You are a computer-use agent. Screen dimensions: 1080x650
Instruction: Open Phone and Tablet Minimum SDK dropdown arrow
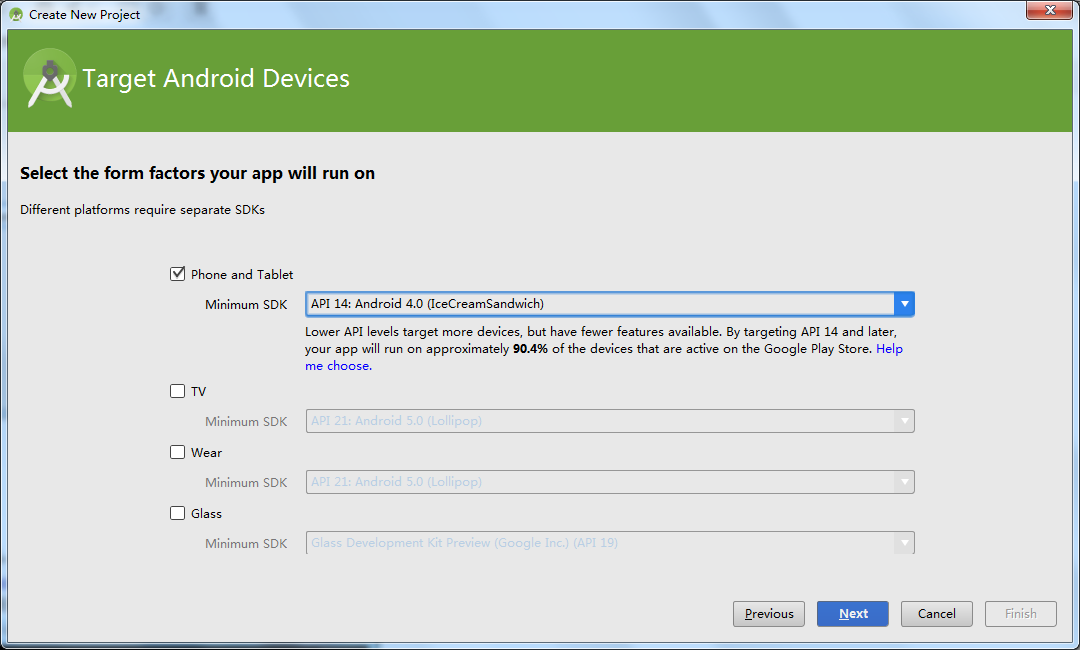(x=904, y=304)
